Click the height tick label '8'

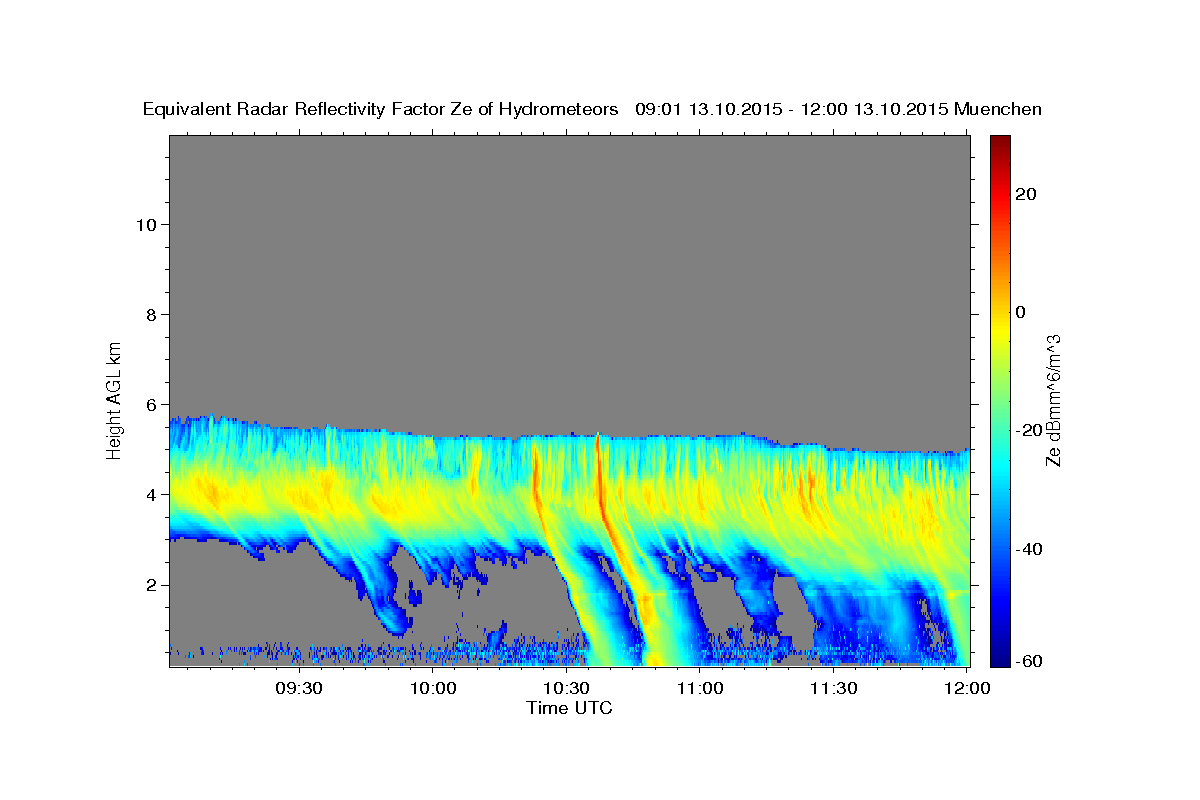point(151,314)
